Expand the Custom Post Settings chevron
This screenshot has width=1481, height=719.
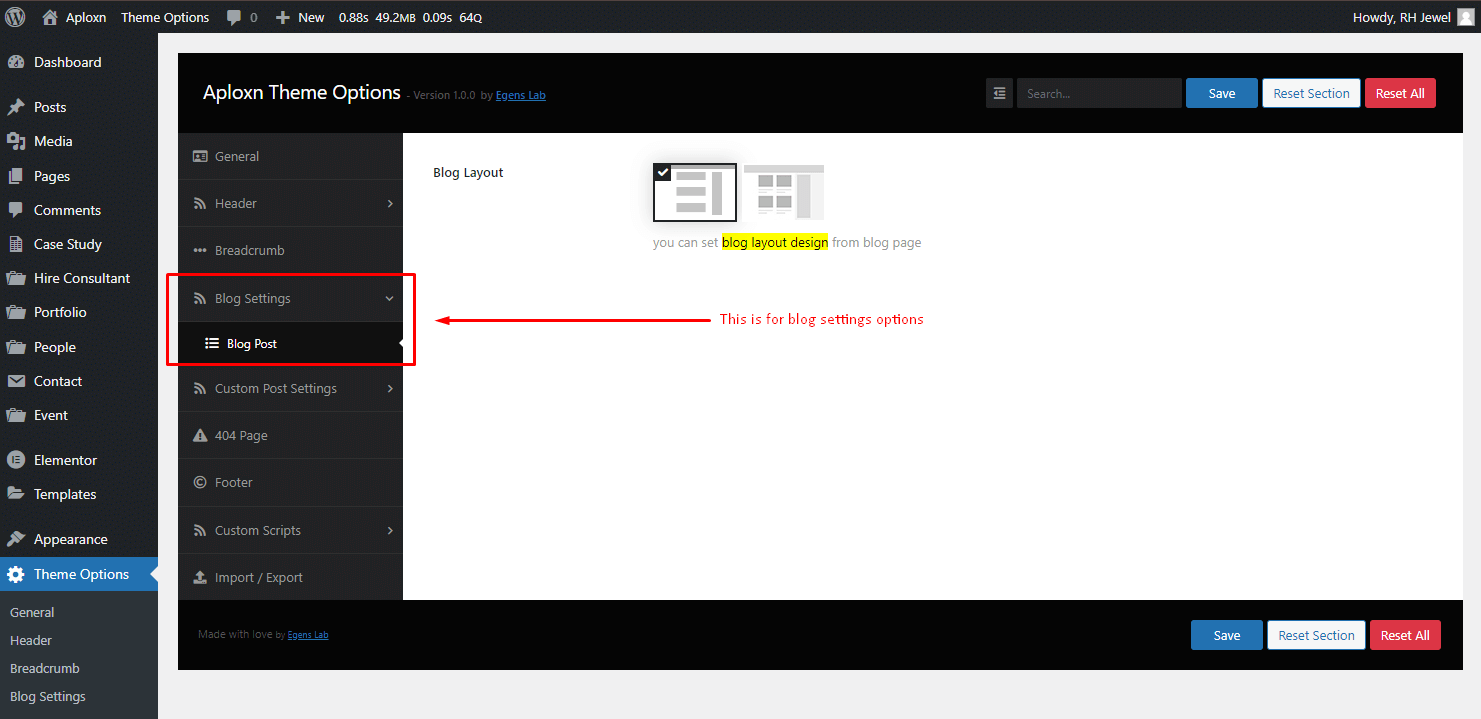(x=390, y=388)
